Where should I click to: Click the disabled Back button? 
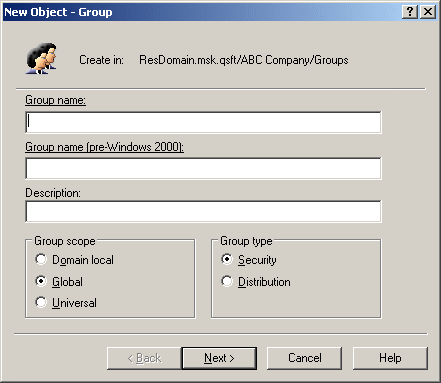[144, 358]
